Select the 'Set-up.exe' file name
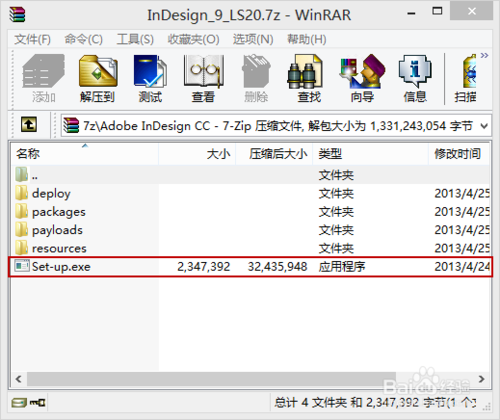Viewport: 500px width, 420px height. coord(61,267)
